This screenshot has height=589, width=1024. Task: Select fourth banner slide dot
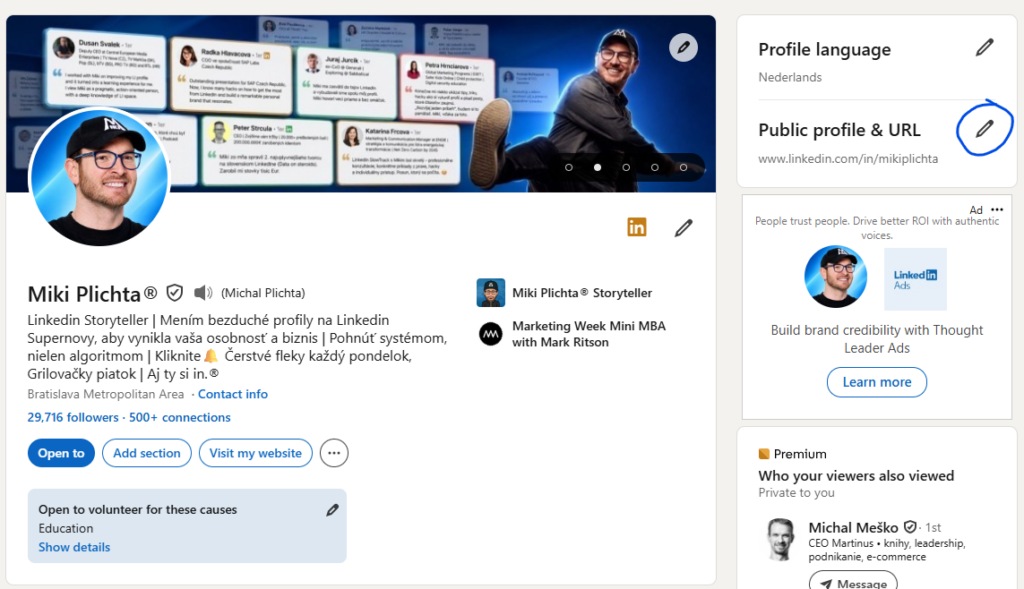coord(654,167)
